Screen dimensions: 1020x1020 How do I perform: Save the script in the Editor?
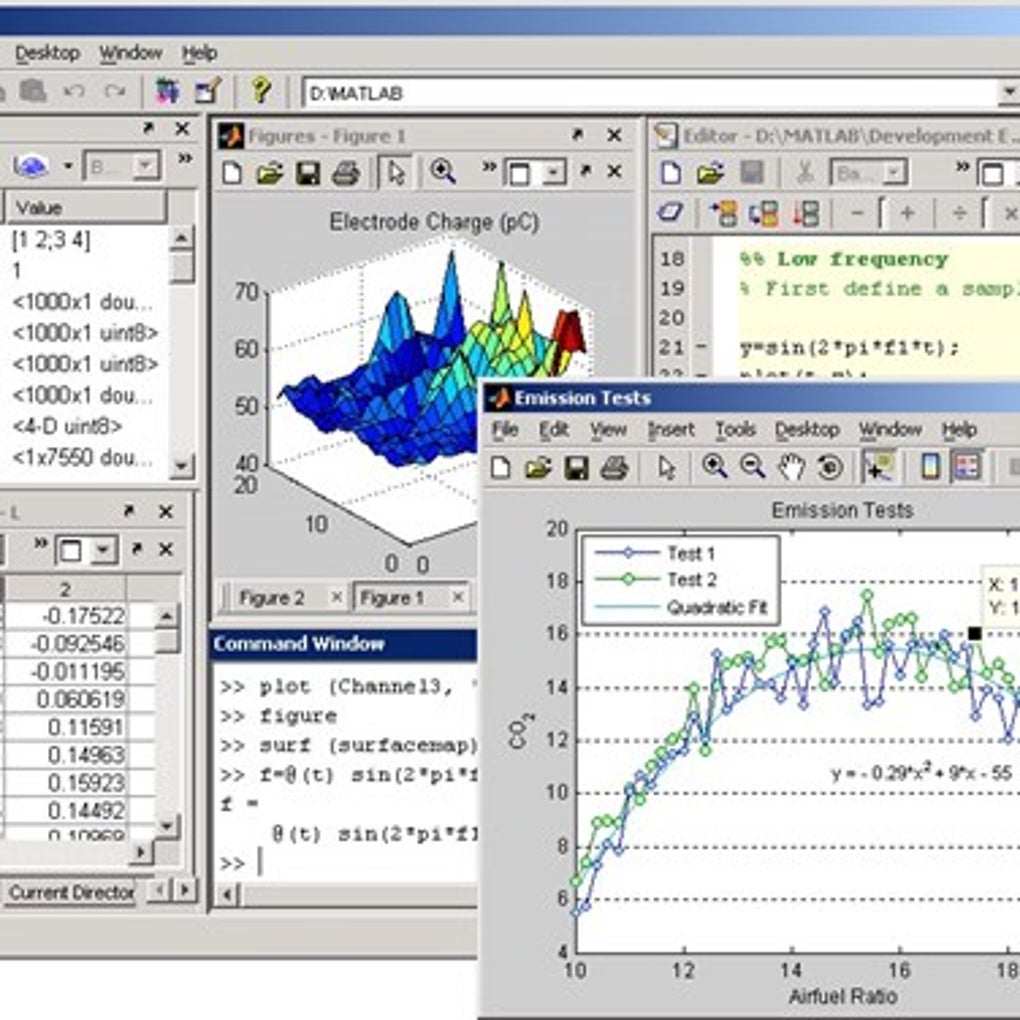[x=752, y=174]
